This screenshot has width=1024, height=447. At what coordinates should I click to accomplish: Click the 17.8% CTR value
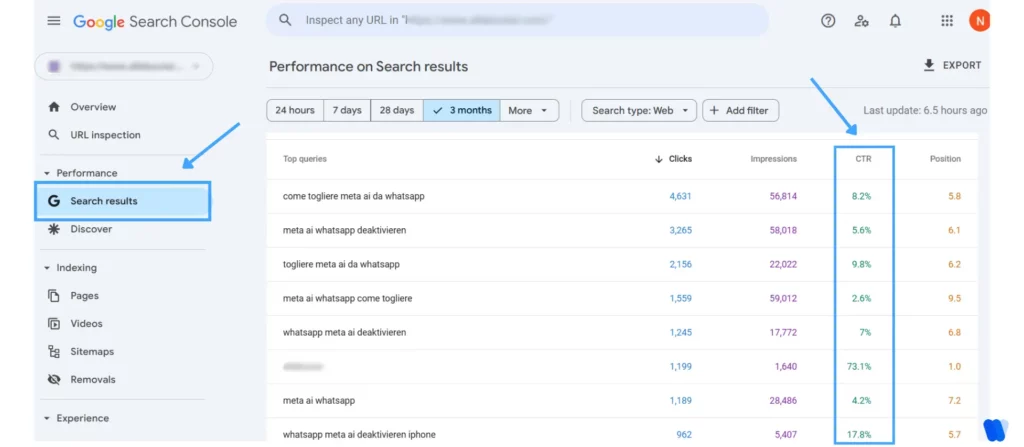[859, 435]
